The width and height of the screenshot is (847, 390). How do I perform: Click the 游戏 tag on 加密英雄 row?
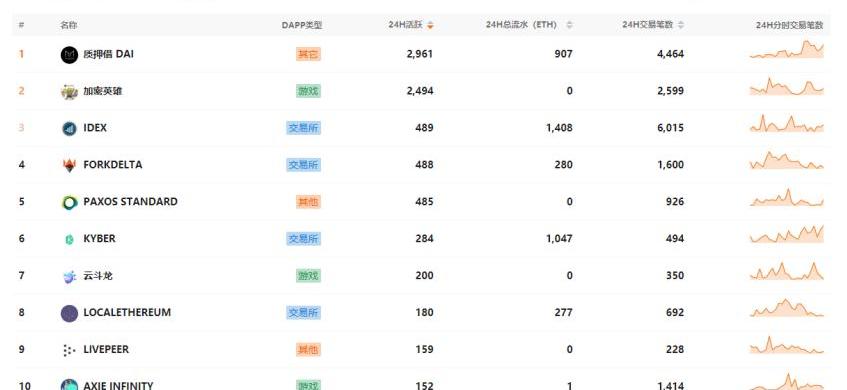click(308, 91)
